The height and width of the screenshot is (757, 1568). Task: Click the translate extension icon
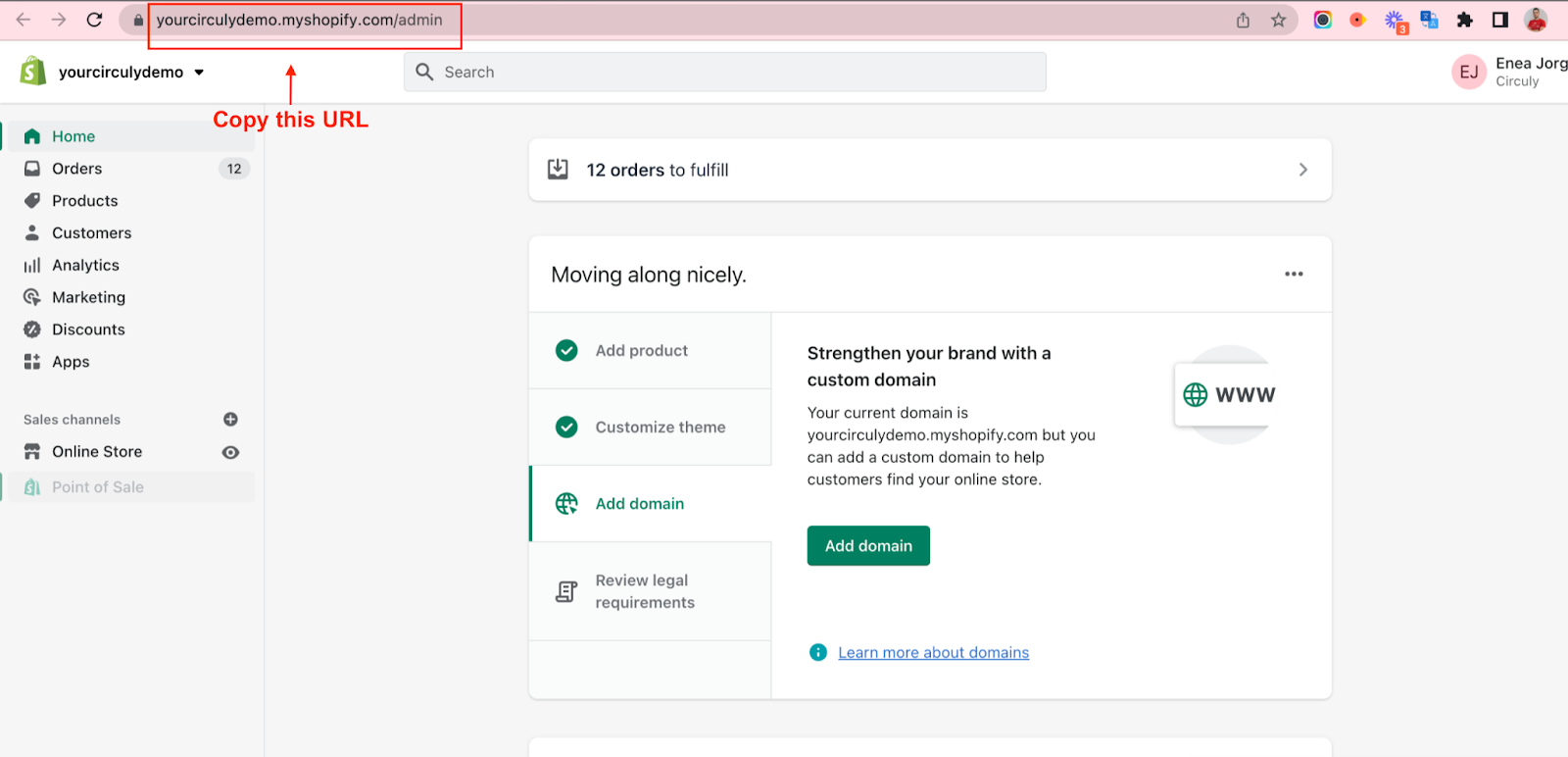[1429, 20]
